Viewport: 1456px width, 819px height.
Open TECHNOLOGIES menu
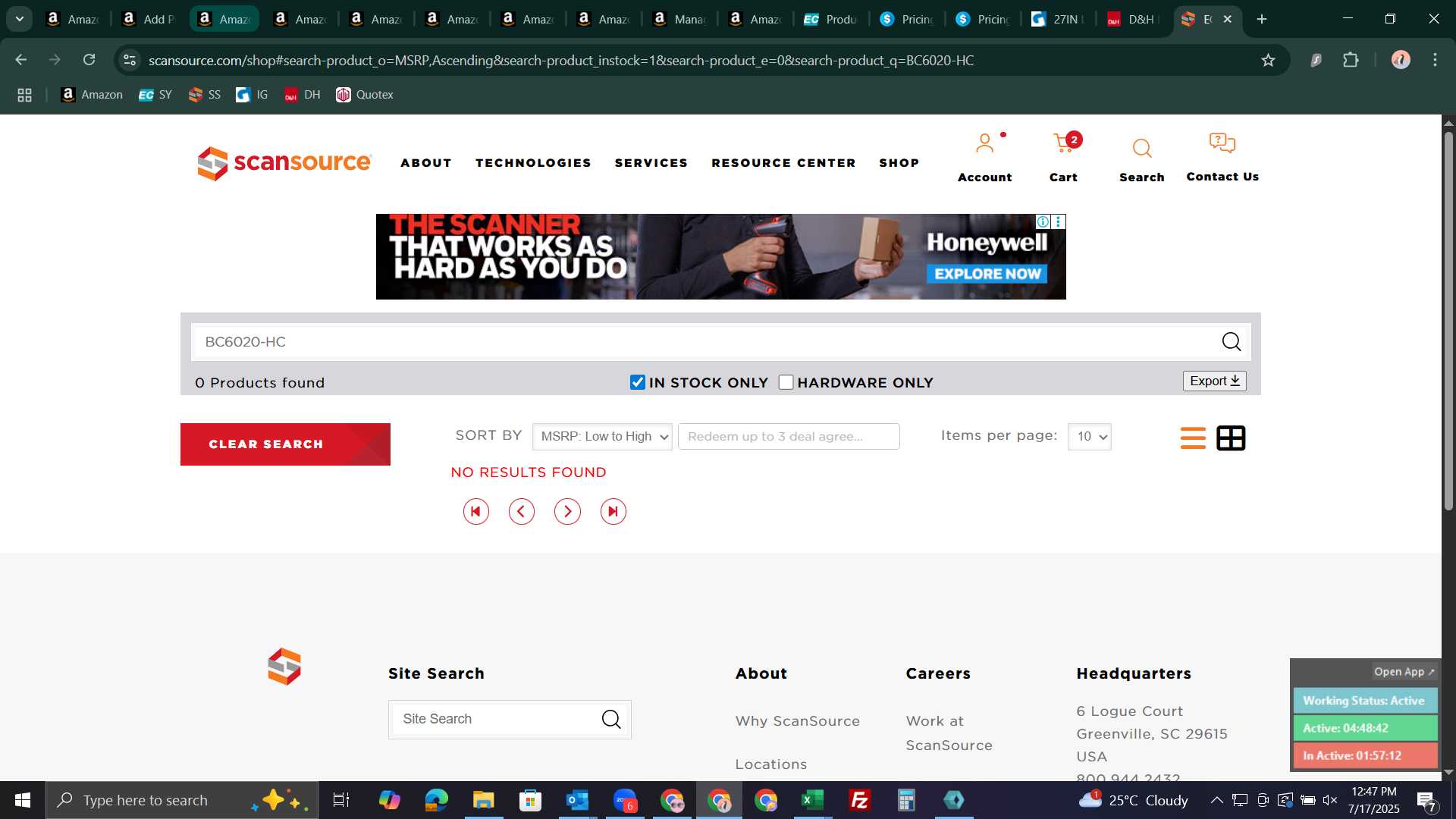click(x=533, y=163)
